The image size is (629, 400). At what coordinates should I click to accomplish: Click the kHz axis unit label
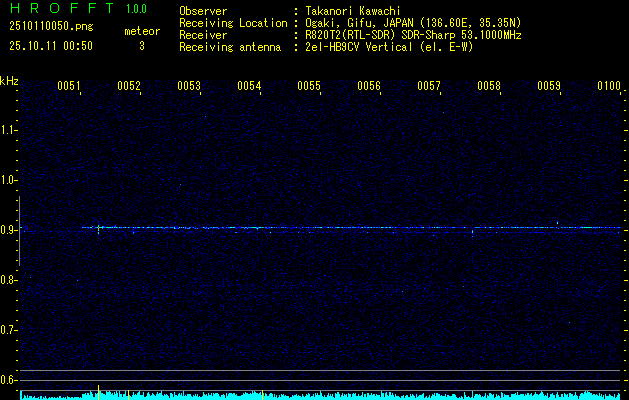(x=9, y=81)
